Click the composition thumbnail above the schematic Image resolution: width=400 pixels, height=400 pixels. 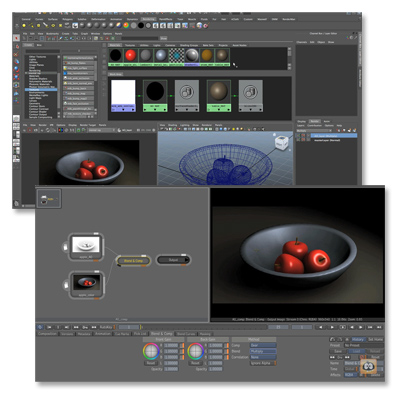49,199
